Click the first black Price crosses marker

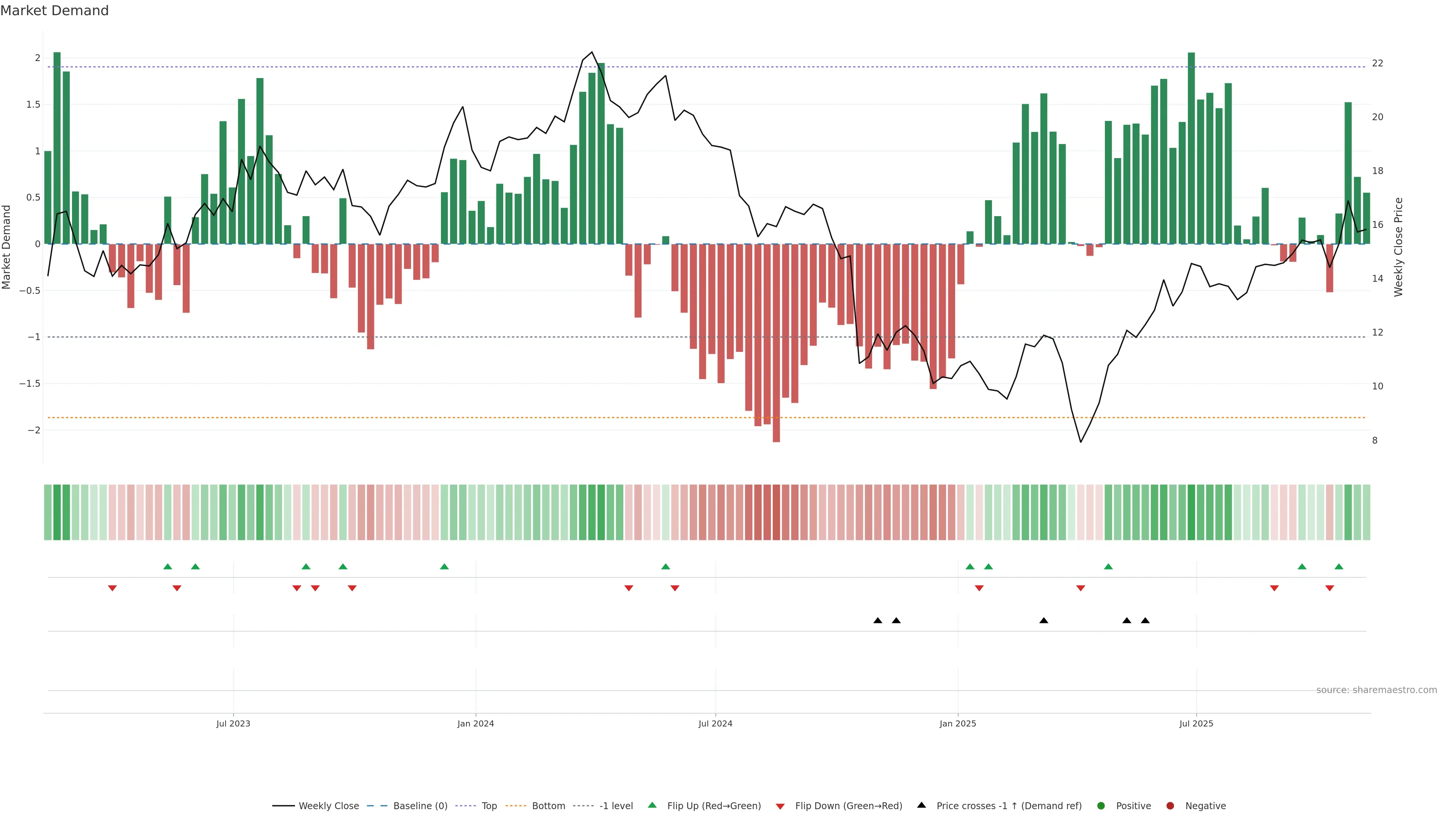coord(878,621)
